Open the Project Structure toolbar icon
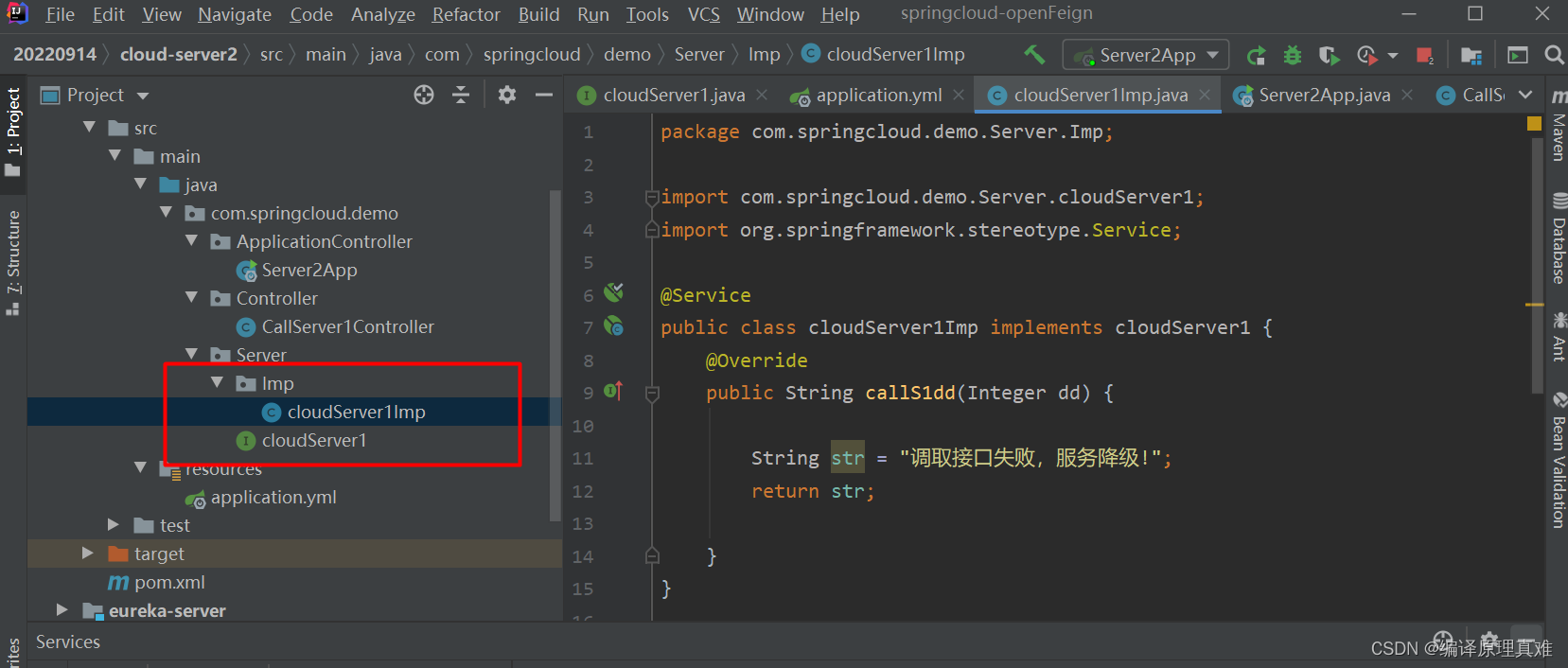1568x668 pixels. [x=1471, y=56]
